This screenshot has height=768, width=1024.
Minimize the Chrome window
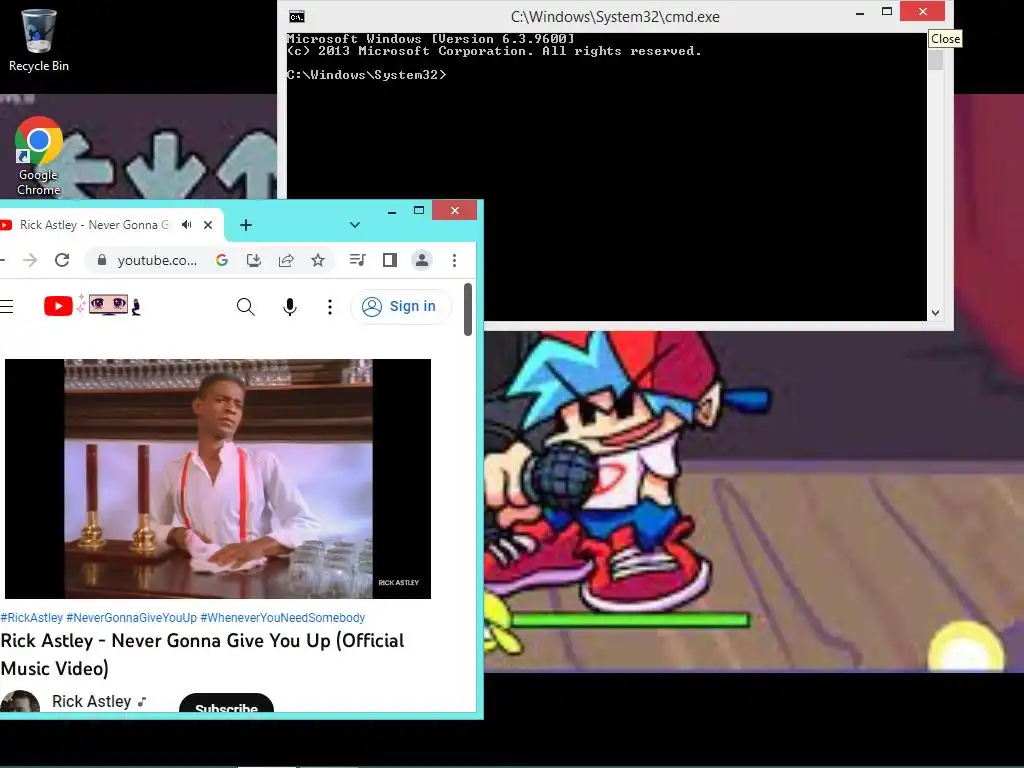click(x=392, y=212)
